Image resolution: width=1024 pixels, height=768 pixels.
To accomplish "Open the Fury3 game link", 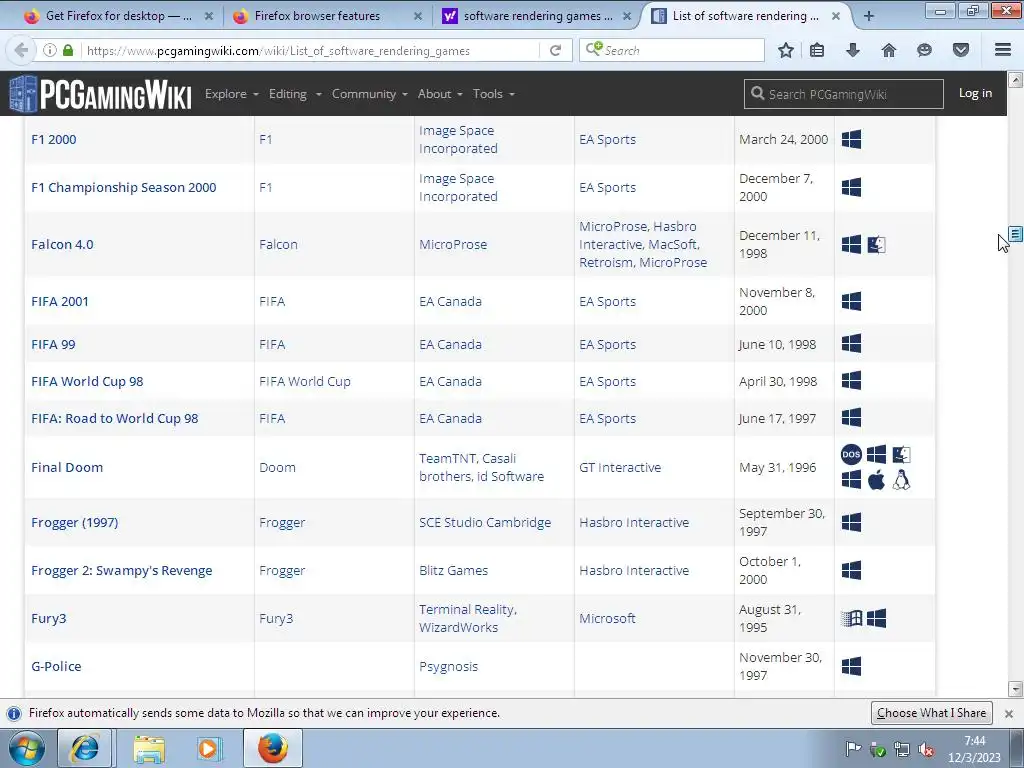I will click(x=48, y=618).
